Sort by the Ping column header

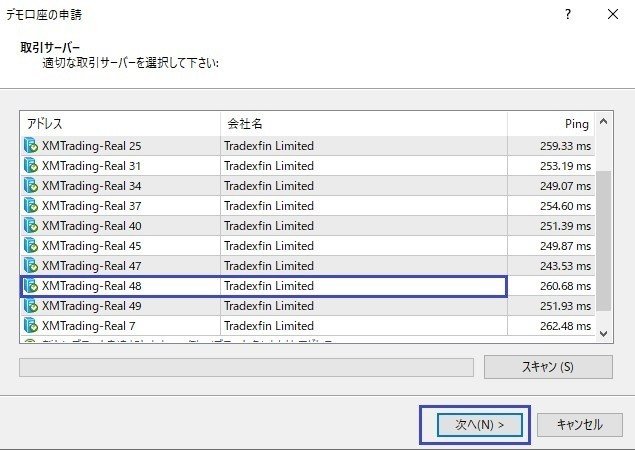point(551,124)
